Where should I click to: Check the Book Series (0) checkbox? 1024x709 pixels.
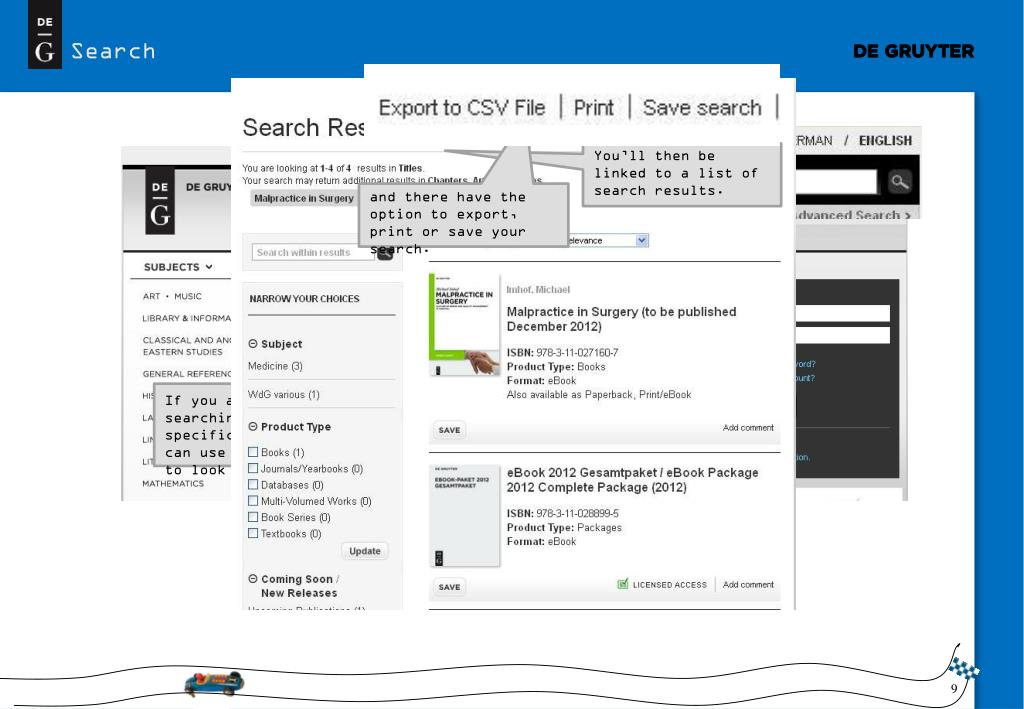pyautogui.click(x=253, y=517)
